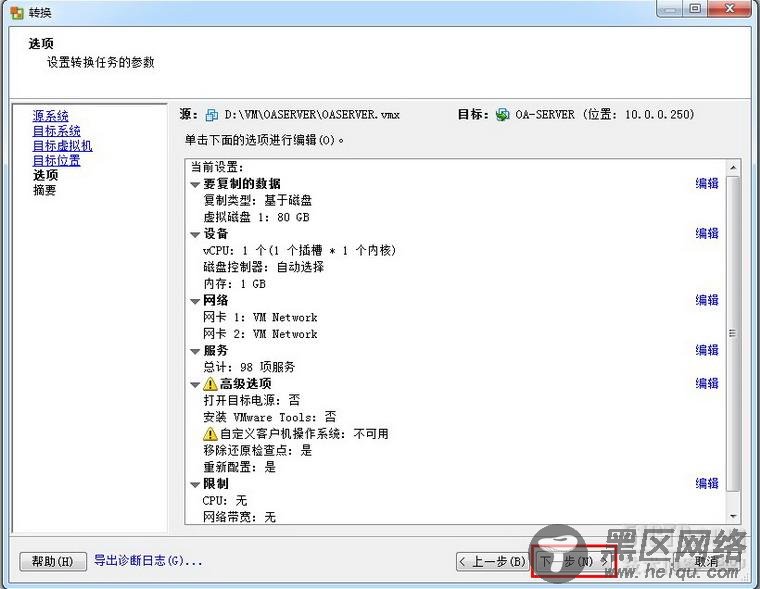The image size is (760, 589).
Task: Click the settings list scrollbar thumb
Action: [733, 334]
